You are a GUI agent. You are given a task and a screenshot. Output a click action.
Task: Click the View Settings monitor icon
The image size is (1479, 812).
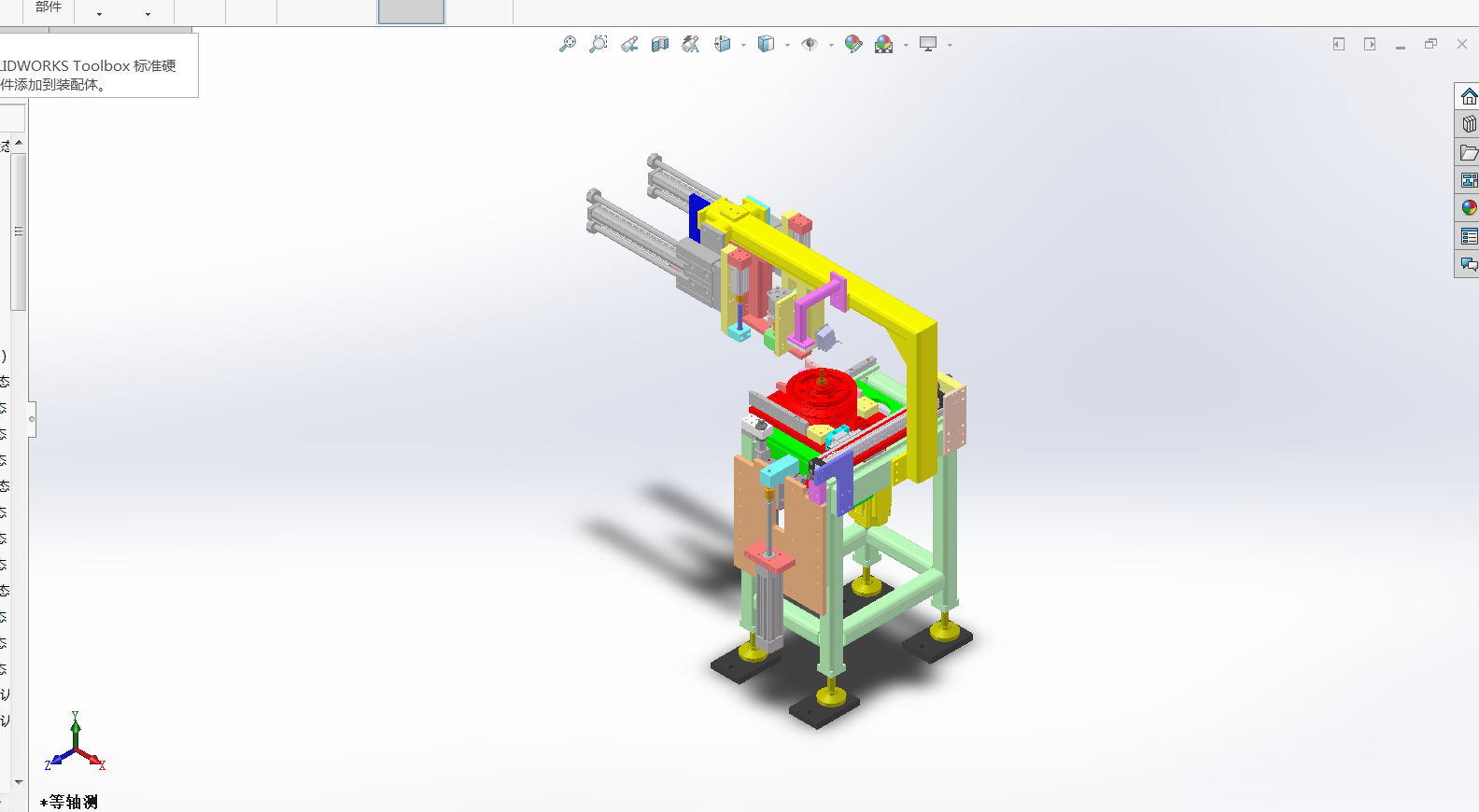coord(928,44)
